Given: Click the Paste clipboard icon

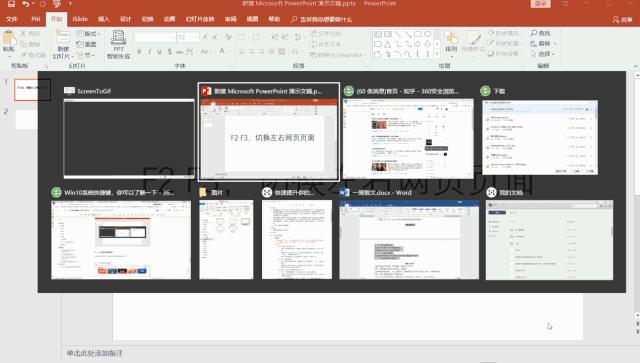Looking at the screenshot, I should [x=9, y=38].
